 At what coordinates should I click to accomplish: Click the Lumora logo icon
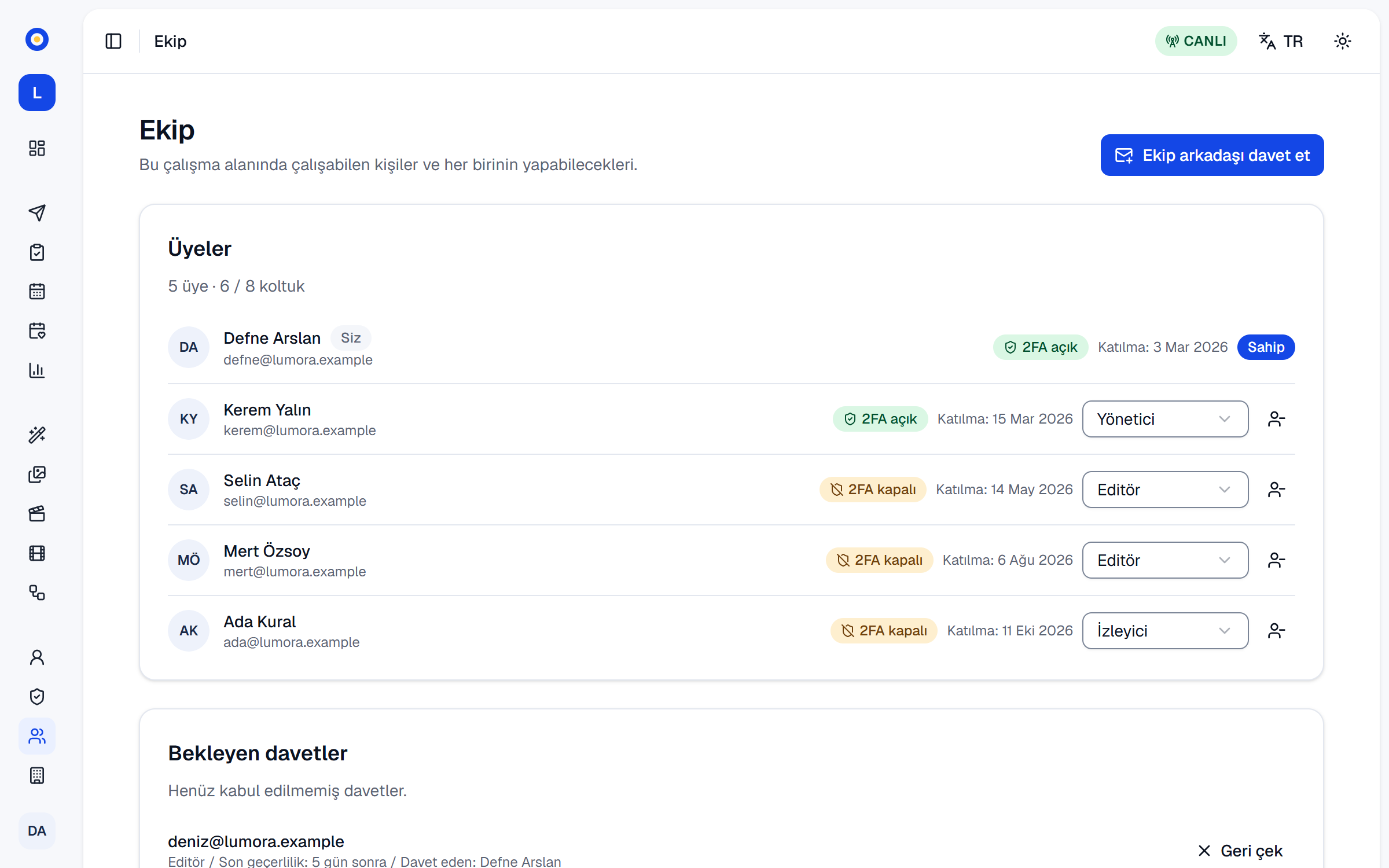click(37, 39)
